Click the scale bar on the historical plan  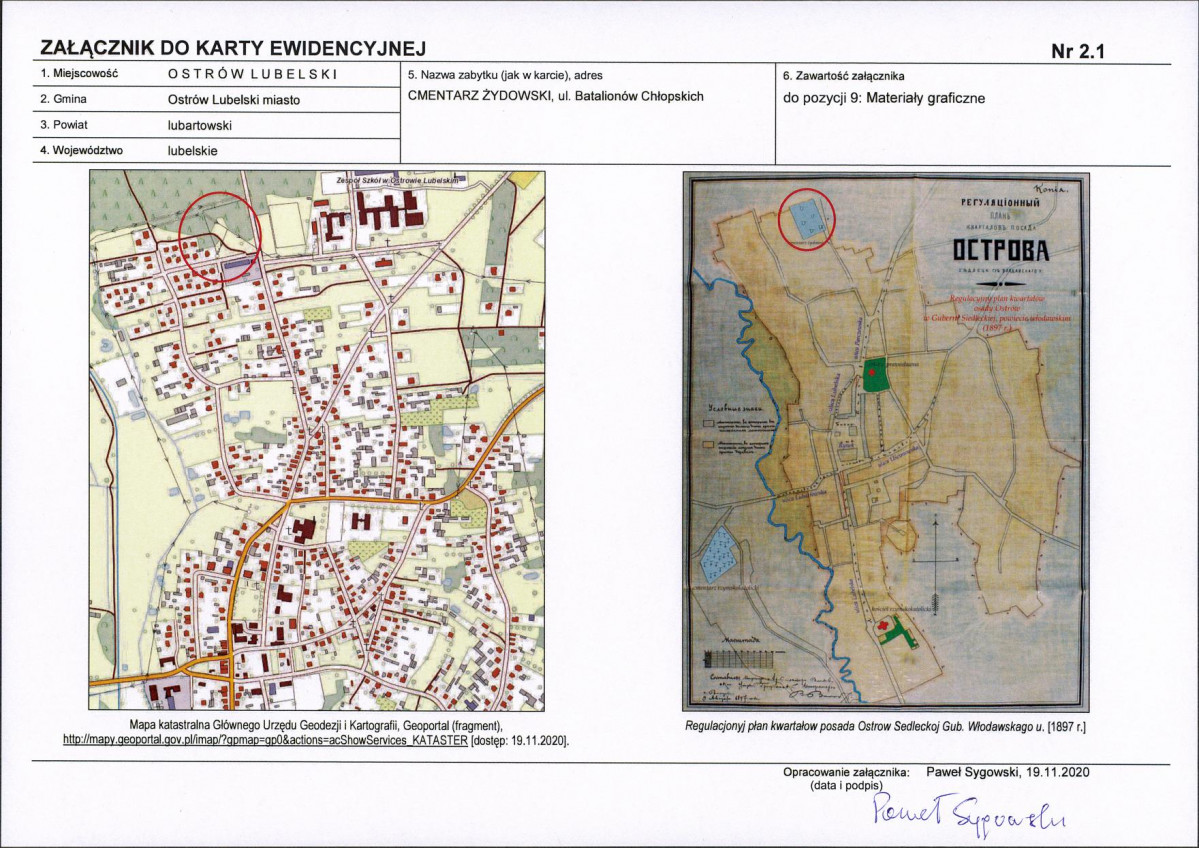pyautogui.click(x=742, y=656)
